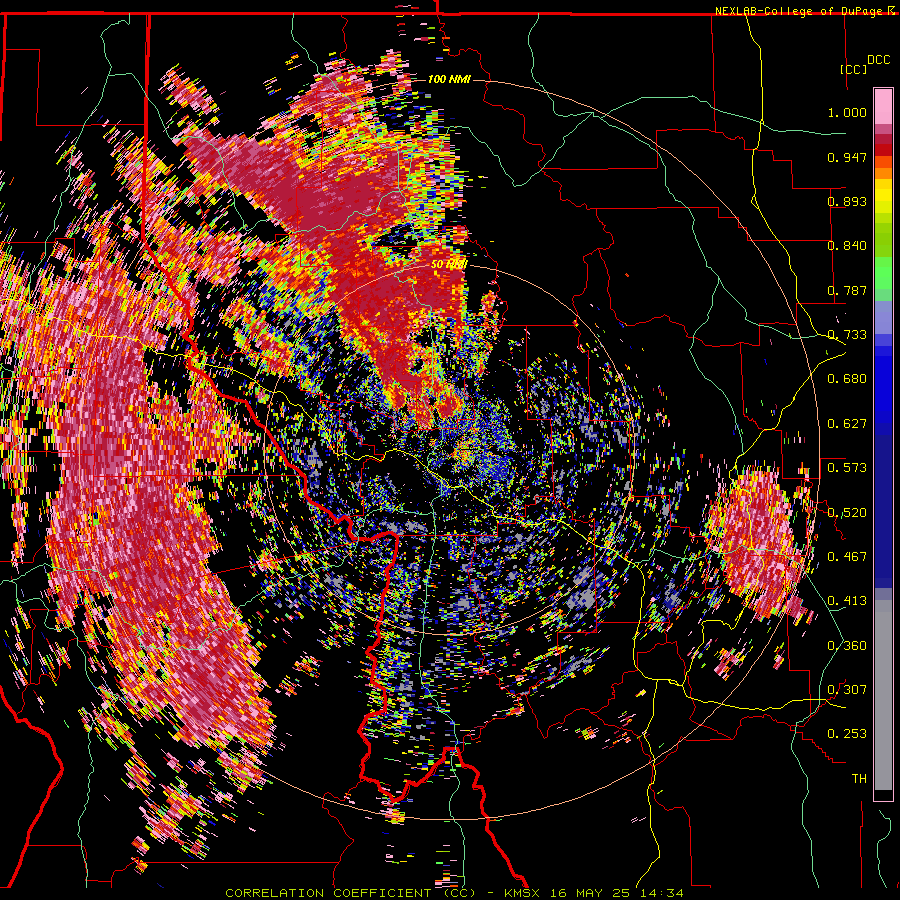Image resolution: width=900 pixels, height=900 pixels.
Task: Select the 0.733 legend value
Action: (x=847, y=335)
